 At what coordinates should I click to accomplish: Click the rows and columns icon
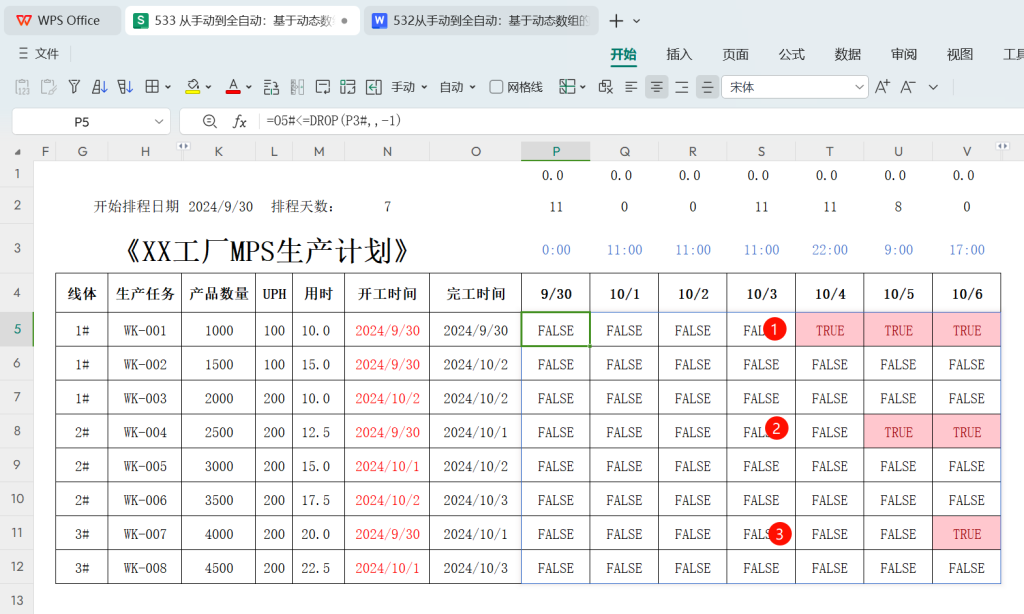(x=348, y=87)
